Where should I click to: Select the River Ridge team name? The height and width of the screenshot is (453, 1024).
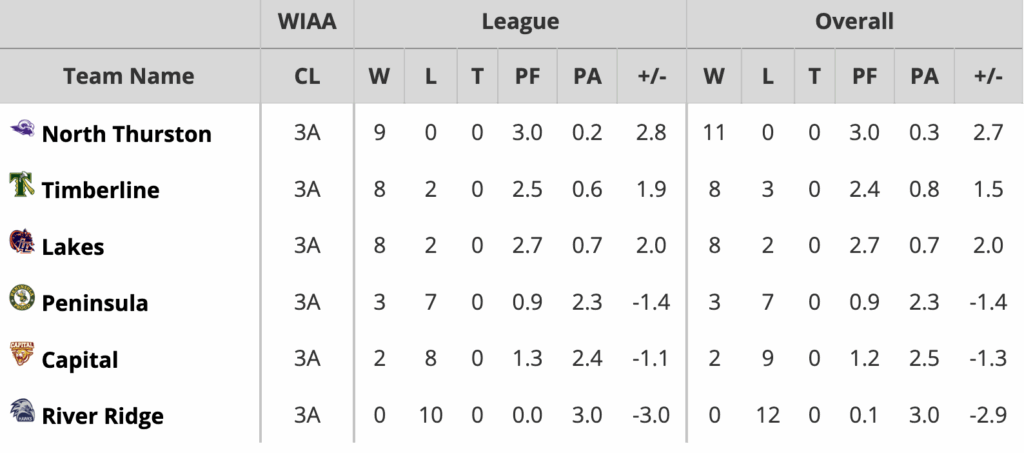pyautogui.click(x=103, y=415)
